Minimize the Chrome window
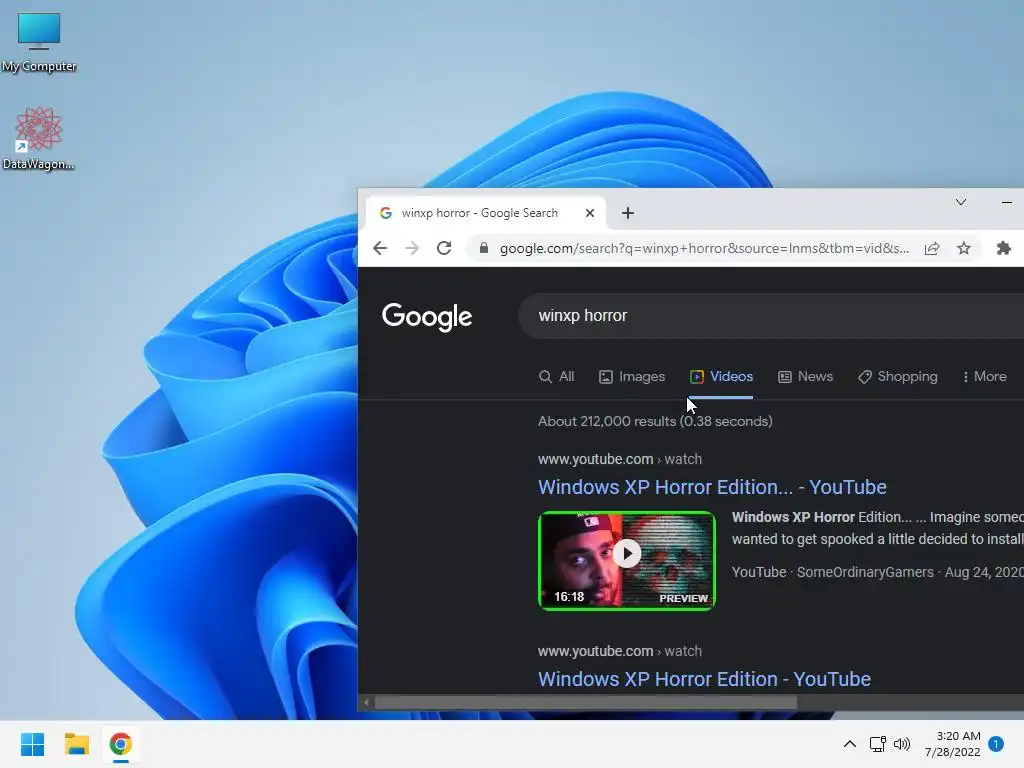Image resolution: width=1024 pixels, height=768 pixels. pyautogui.click(x=1006, y=202)
